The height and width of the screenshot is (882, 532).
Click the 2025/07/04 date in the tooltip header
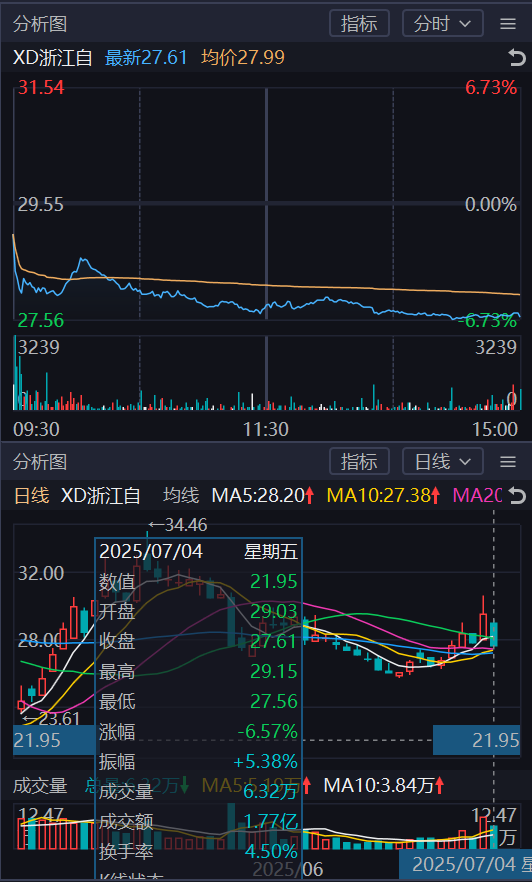click(x=151, y=552)
